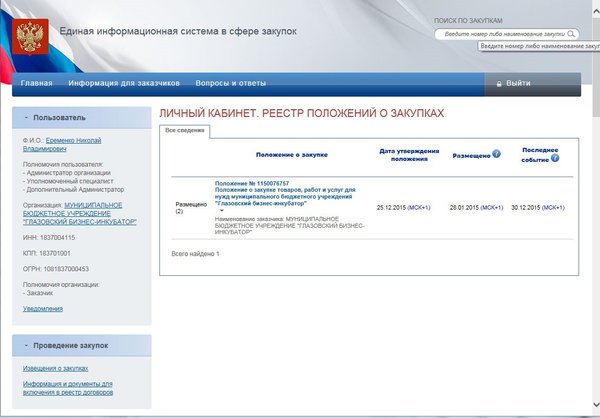
Task: Log out with the Выйти button
Action: [x=518, y=83]
